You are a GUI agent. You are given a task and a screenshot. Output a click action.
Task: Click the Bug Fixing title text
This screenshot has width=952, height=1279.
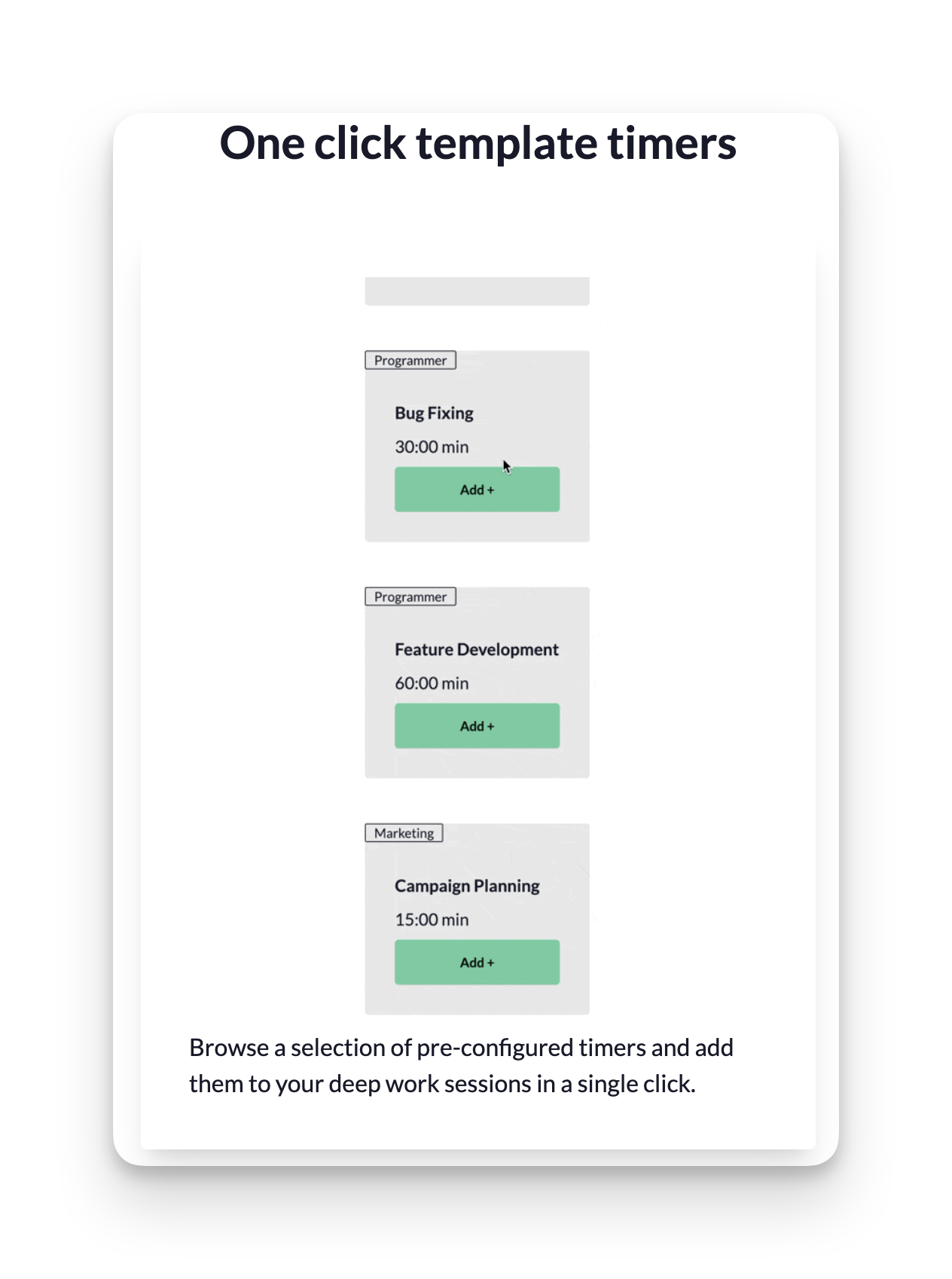point(434,414)
